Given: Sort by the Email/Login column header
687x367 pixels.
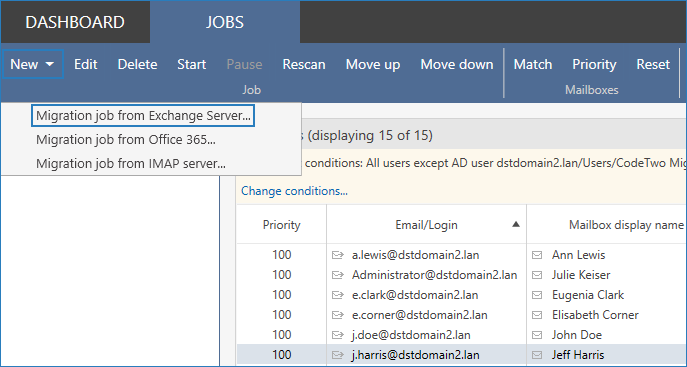Looking at the screenshot, I should click(426, 225).
